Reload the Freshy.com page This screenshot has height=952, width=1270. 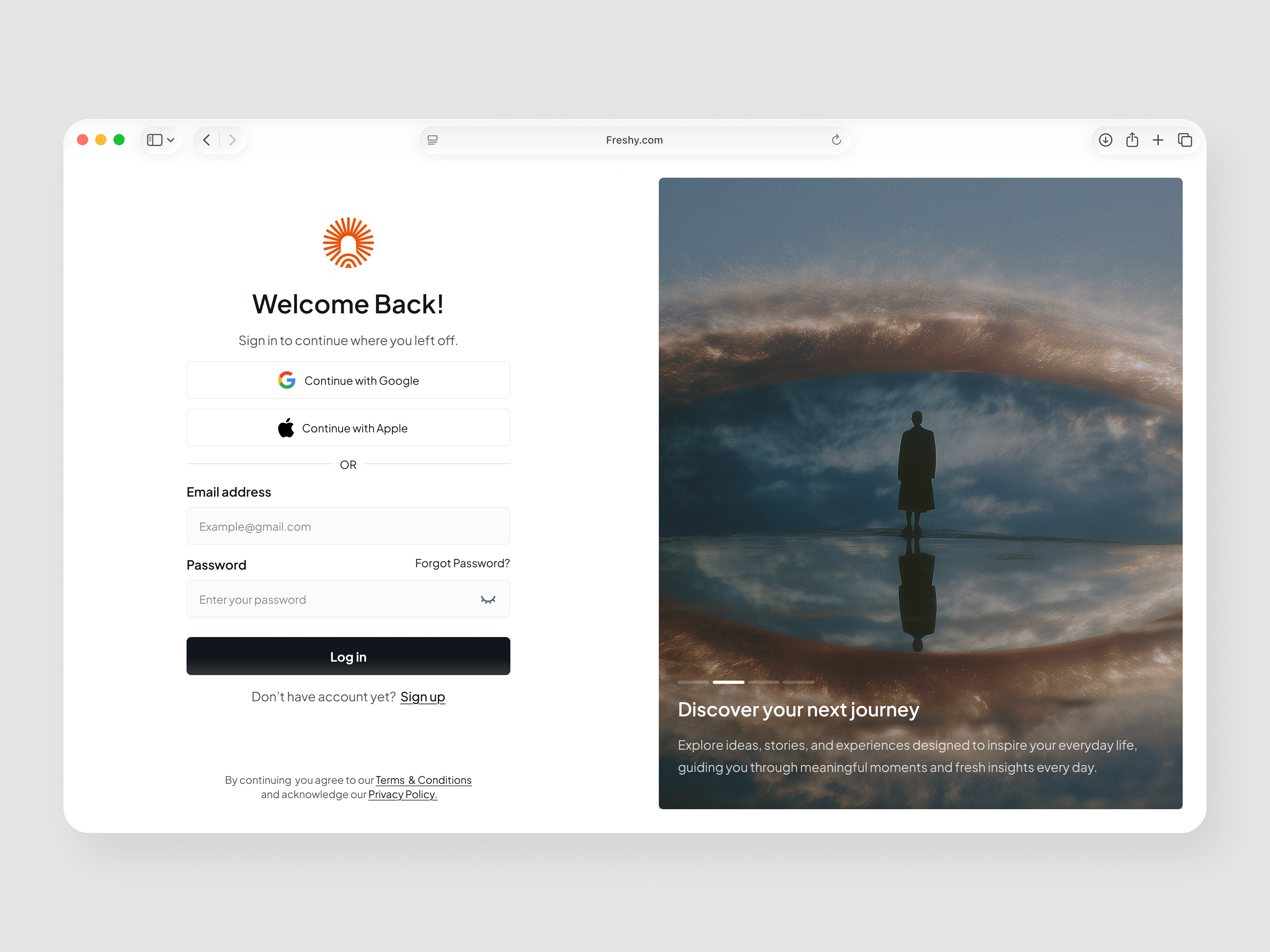point(836,140)
